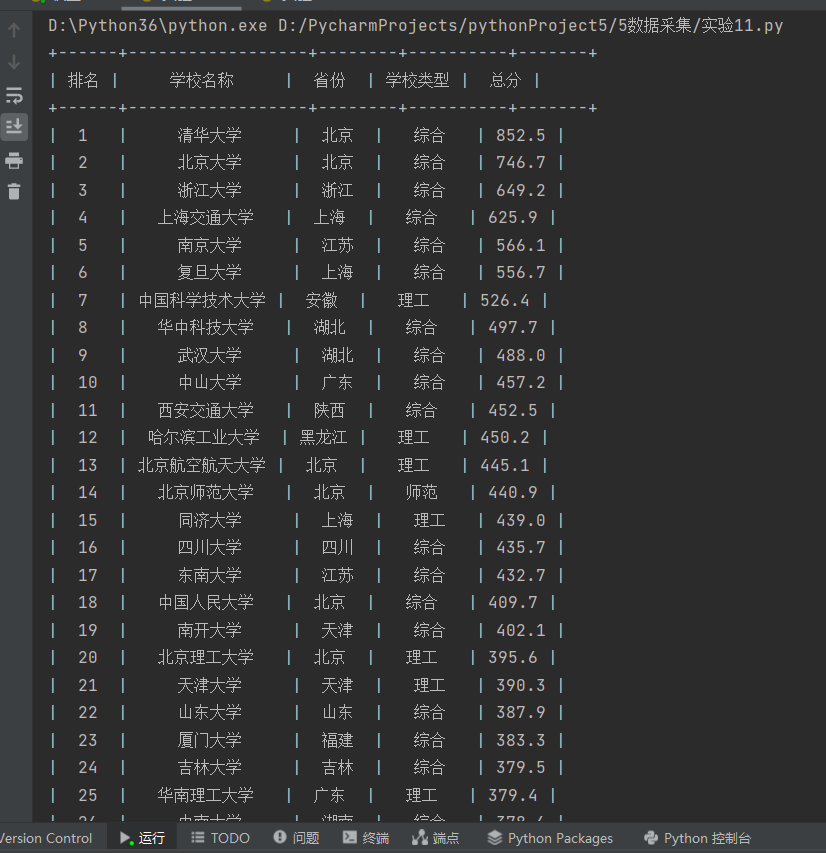Viewport: 826px width, 853px height.
Task: Click 华中科技大学 school name
Action: 206,327
